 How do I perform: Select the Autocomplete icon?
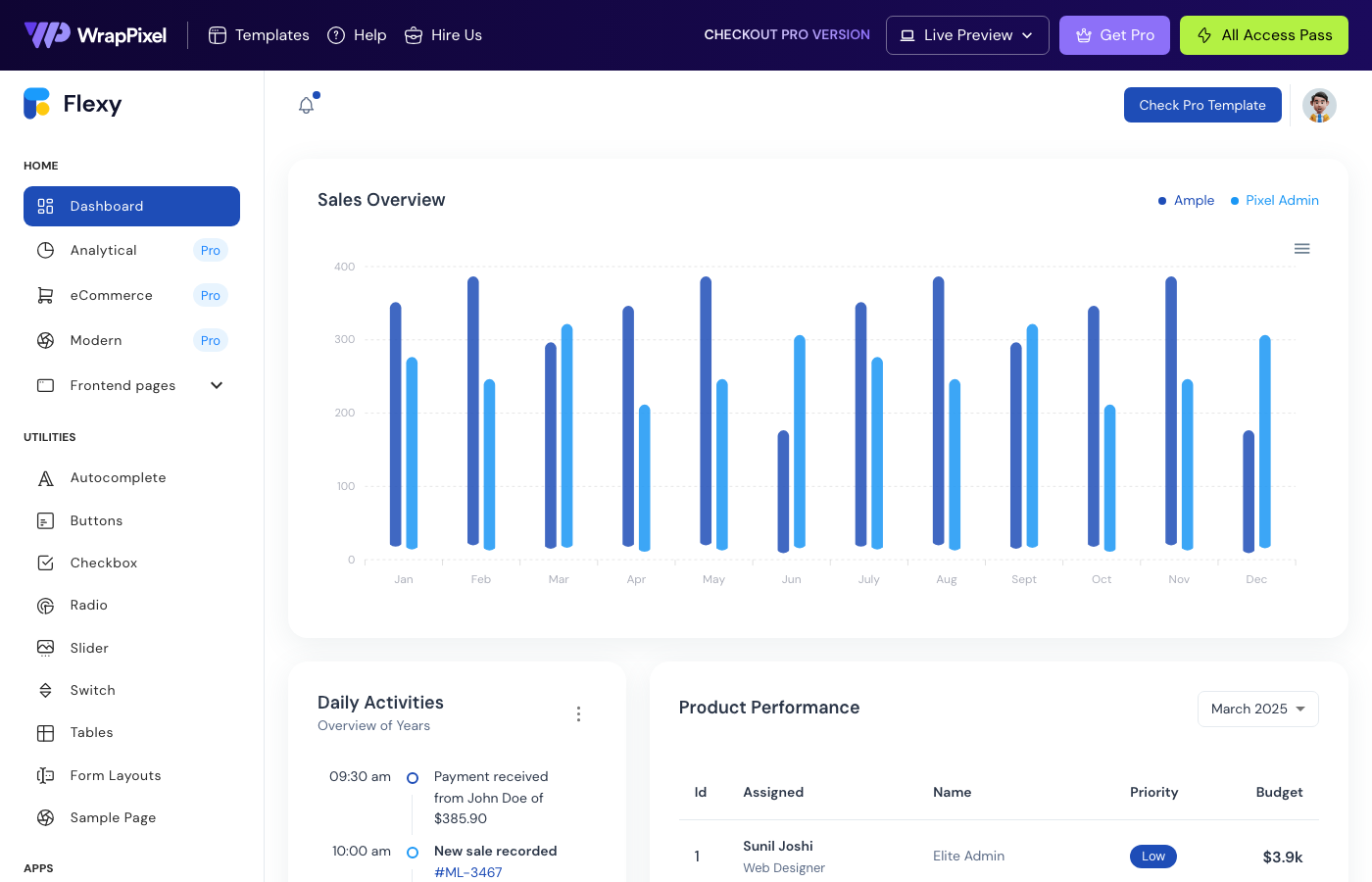tap(45, 477)
